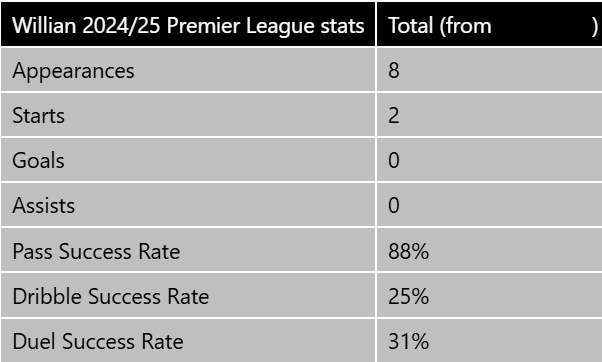This screenshot has height=362, width=602.
Task: Select the 88% pass success value
Action: click(x=408, y=251)
